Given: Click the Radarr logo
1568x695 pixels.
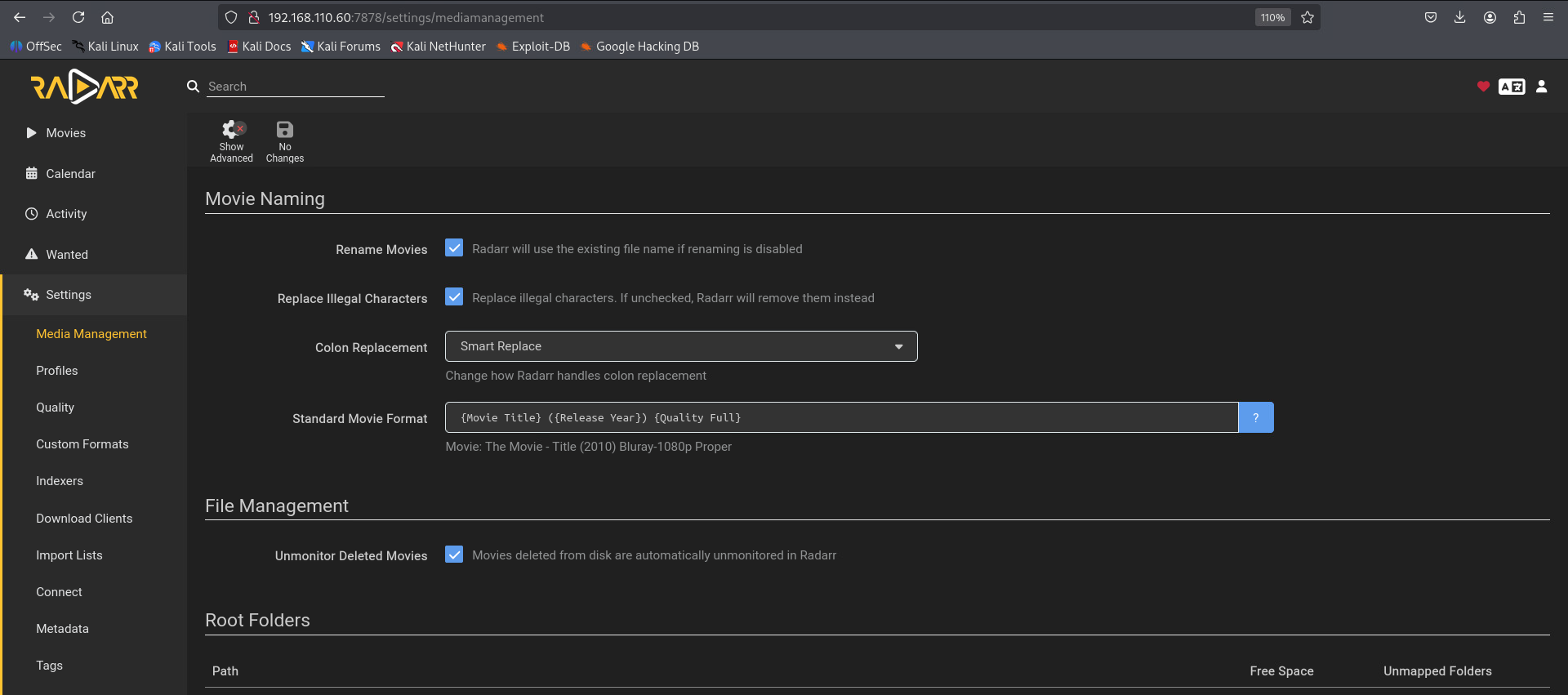Looking at the screenshot, I should (x=85, y=87).
